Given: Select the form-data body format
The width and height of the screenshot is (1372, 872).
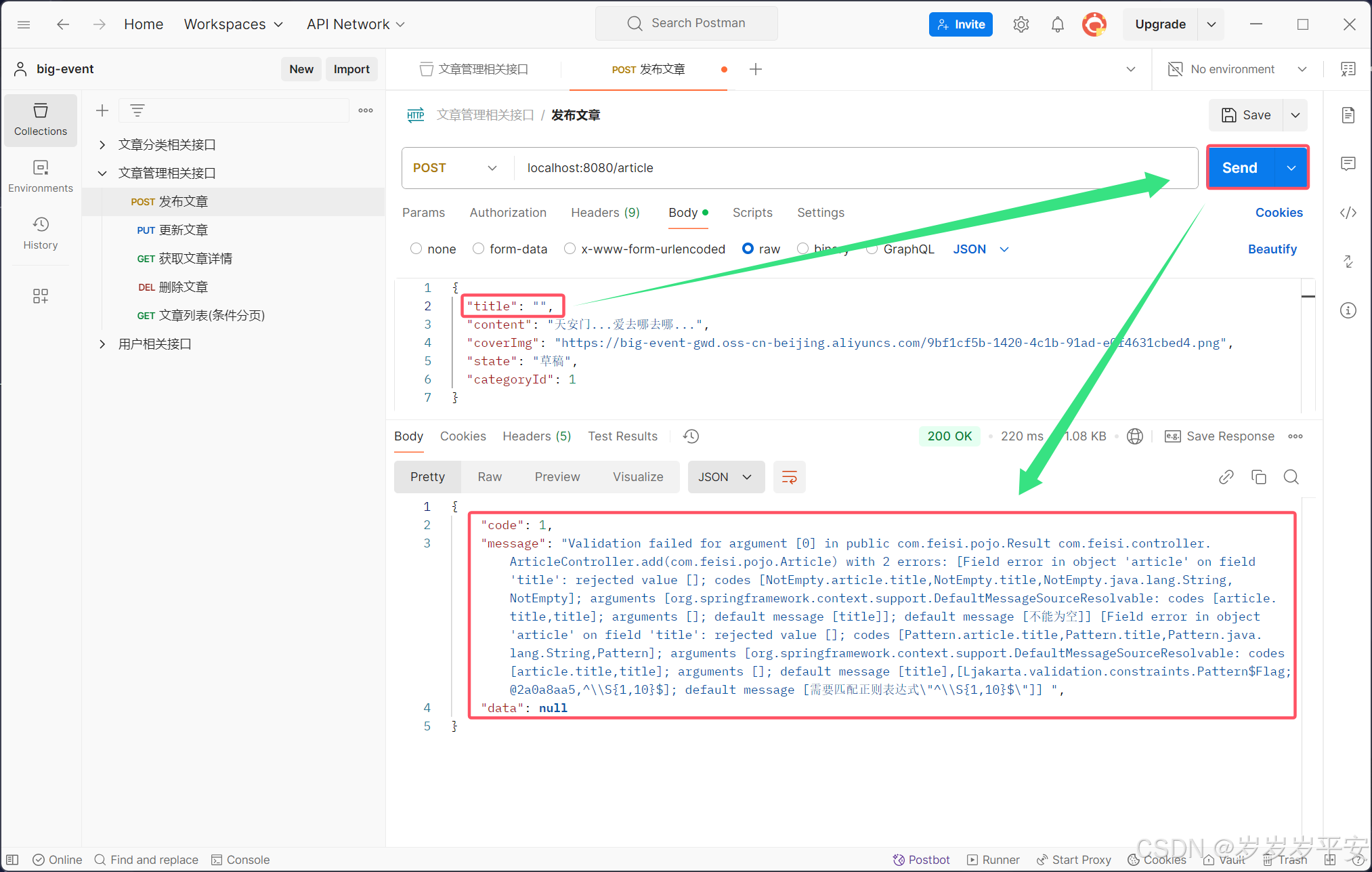Looking at the screenshot, I should tap(478, 249).
